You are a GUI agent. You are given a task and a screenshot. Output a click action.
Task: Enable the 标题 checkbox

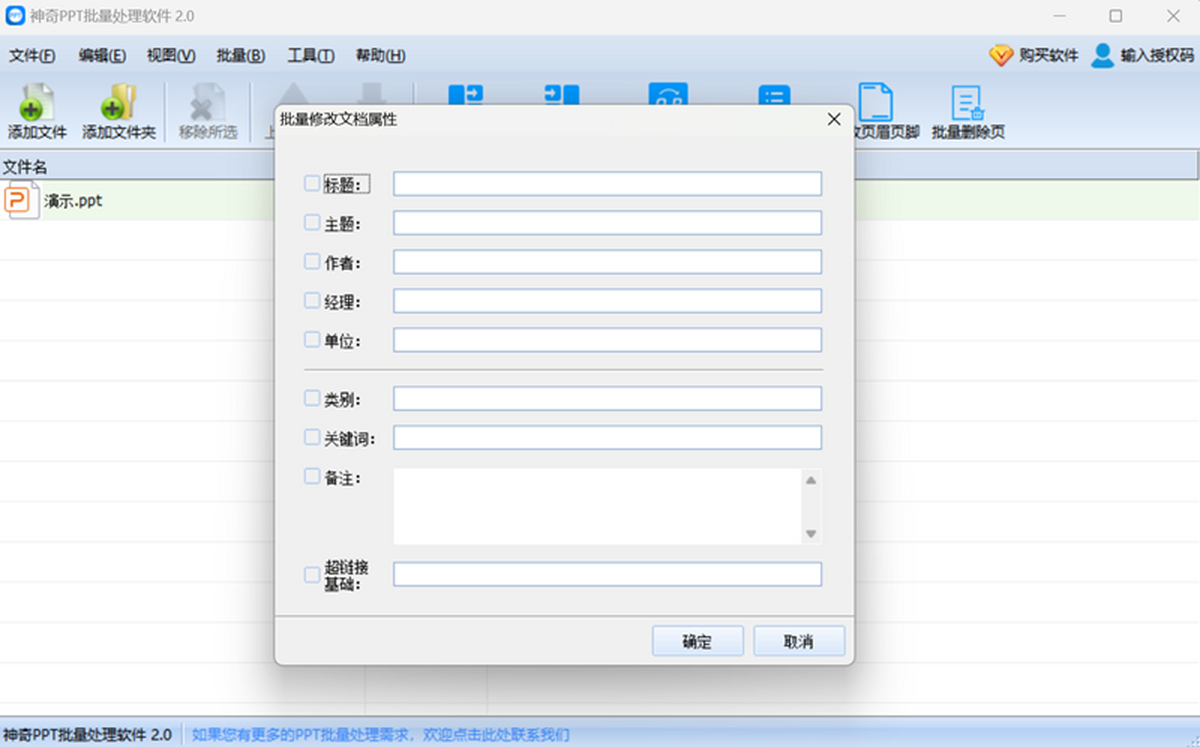coord(312,184)
